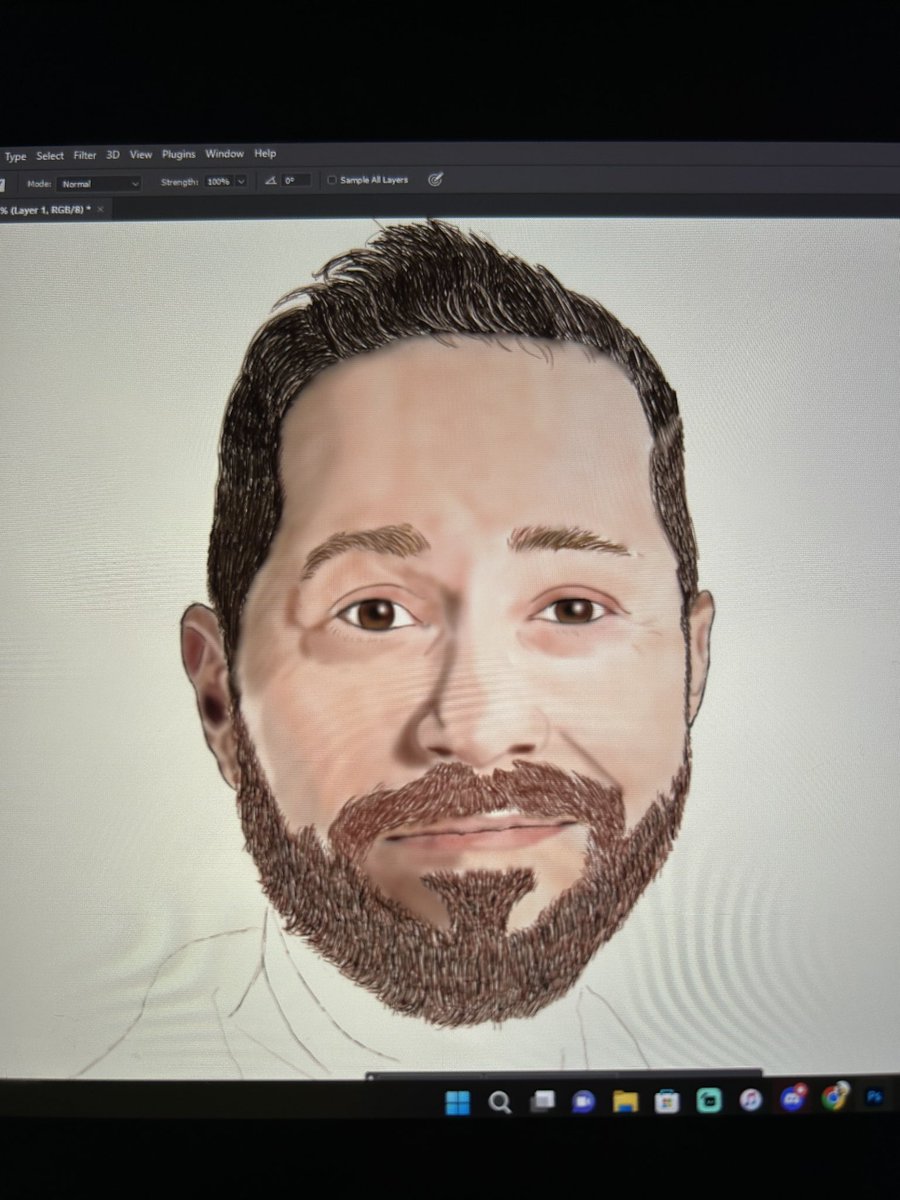
Task: Open the Help menu
Action: coord(264,154)
